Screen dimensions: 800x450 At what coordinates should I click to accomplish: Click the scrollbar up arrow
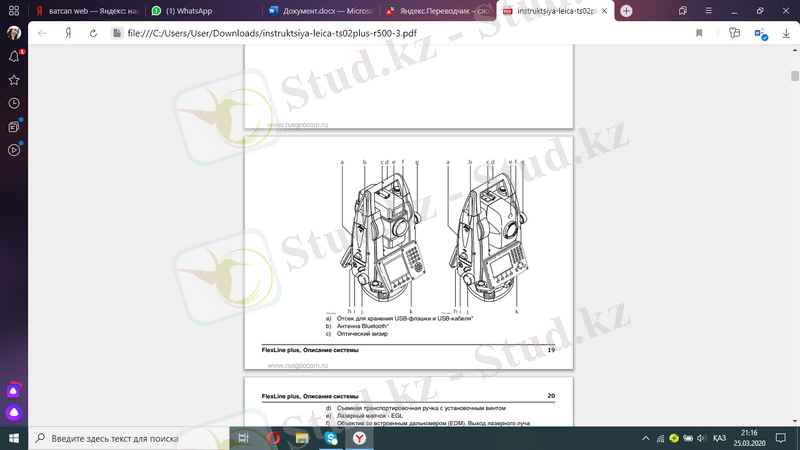pyautogui.click(x=794, y=50)
